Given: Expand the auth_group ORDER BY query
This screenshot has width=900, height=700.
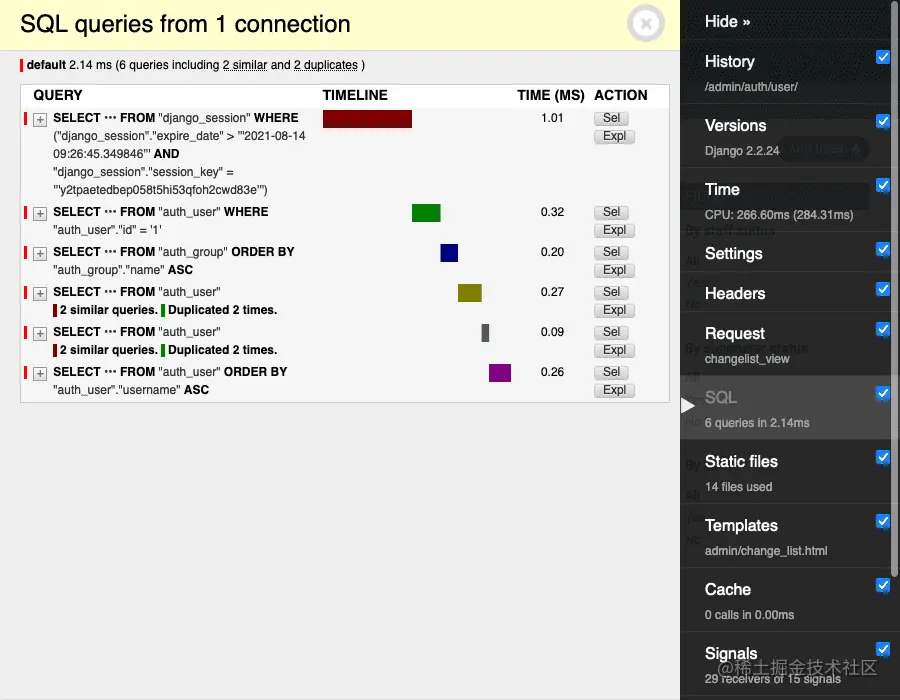Looking at the screenshot, I should tap(40, 254).
